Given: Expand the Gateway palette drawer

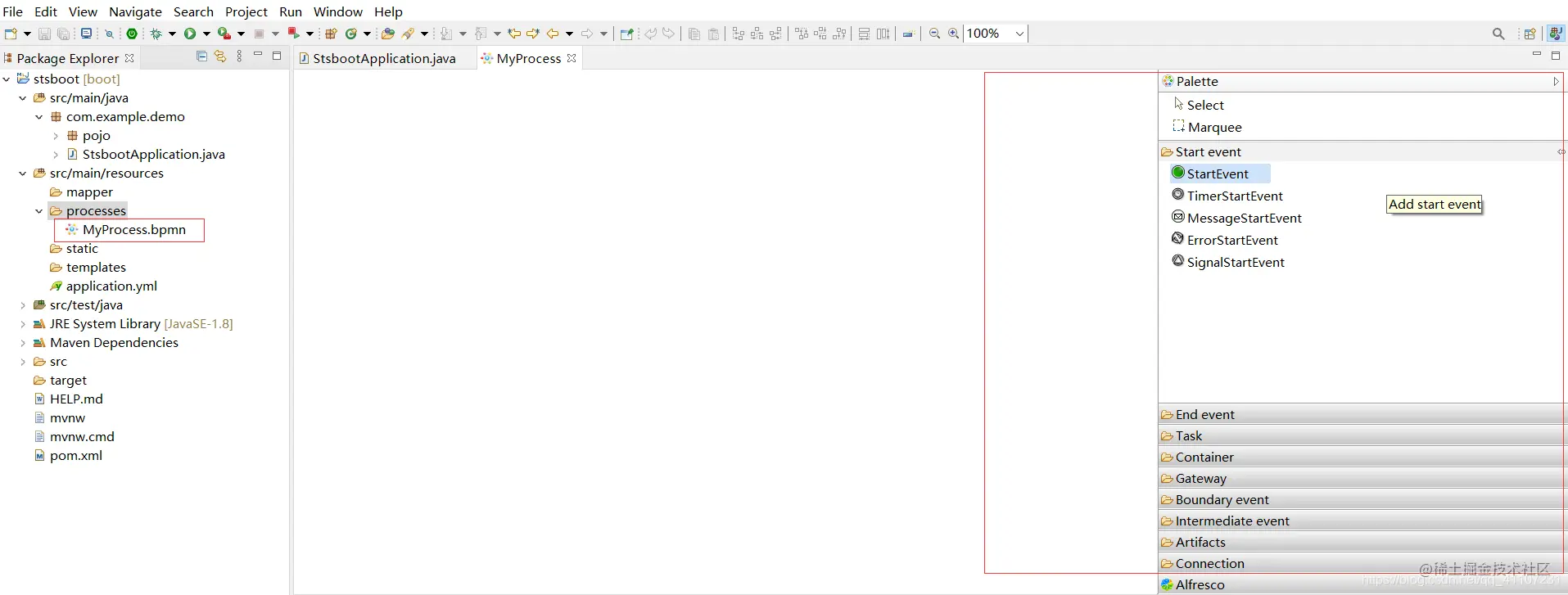Looking at the screenshot, I should (1361, 478).
